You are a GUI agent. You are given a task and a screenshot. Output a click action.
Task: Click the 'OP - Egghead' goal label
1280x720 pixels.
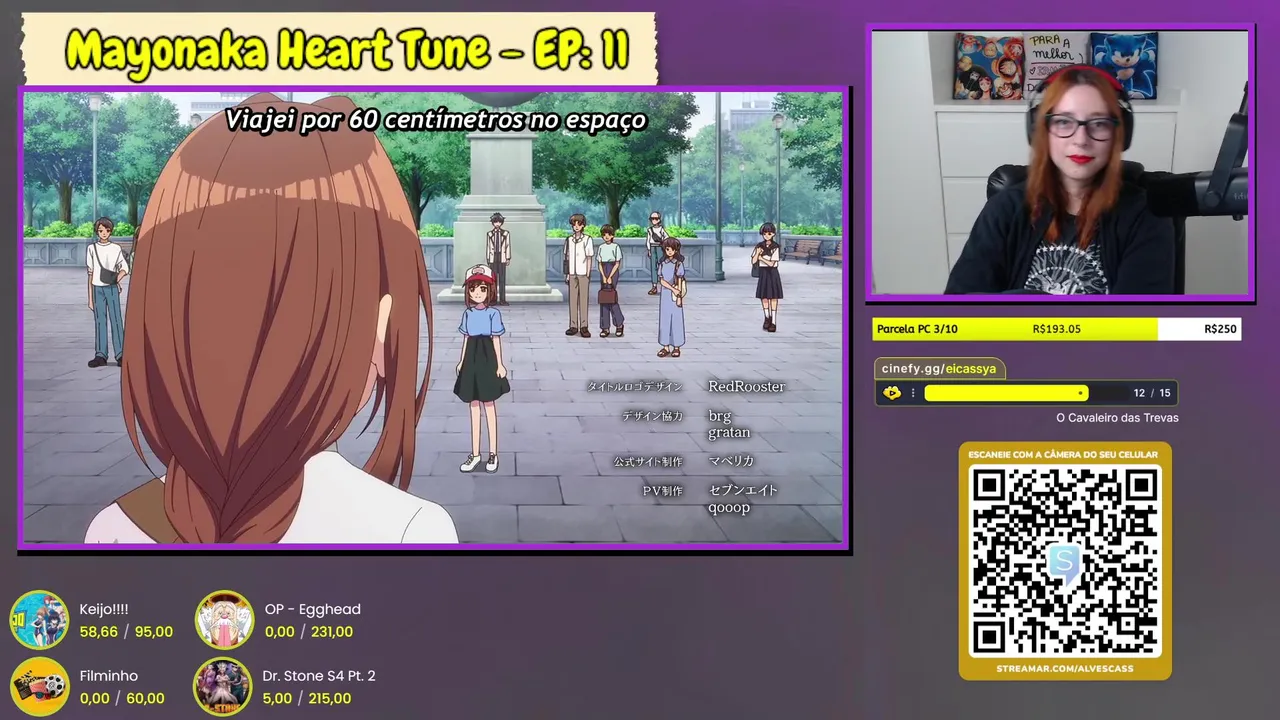[x=313, y=609]
